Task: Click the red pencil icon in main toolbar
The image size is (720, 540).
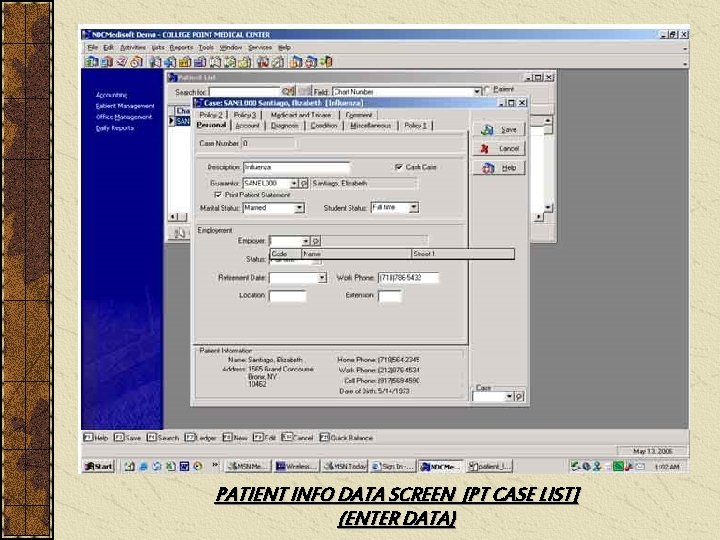Action: (122, 62)
